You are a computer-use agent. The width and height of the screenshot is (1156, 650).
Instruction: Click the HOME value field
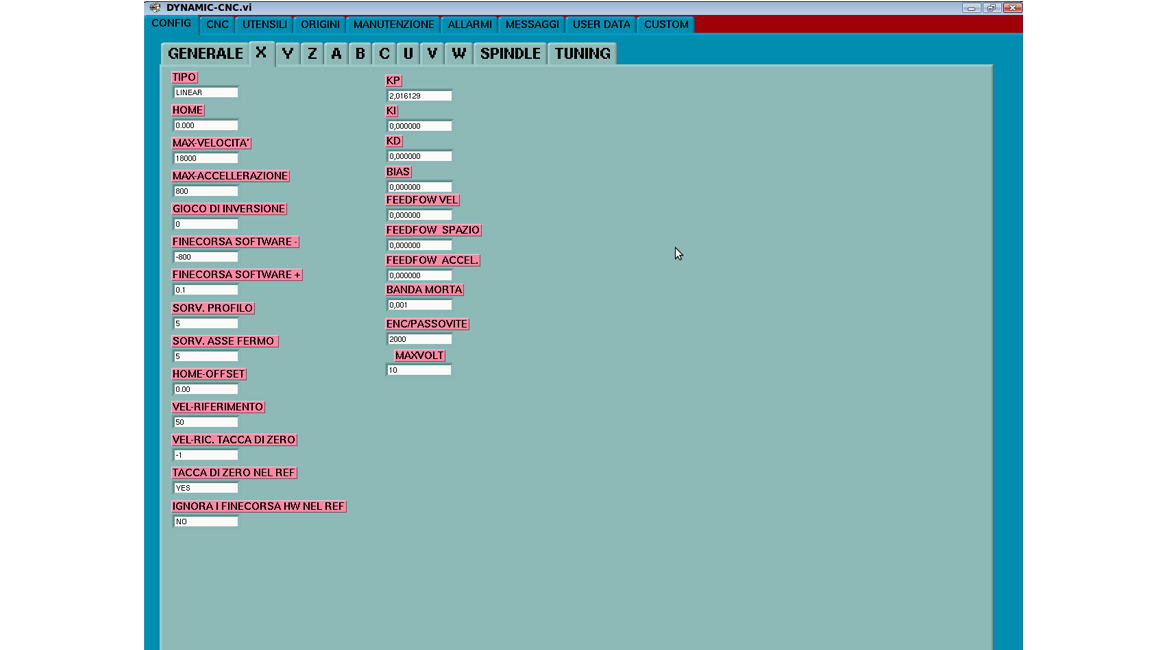(x=206, y=125)
